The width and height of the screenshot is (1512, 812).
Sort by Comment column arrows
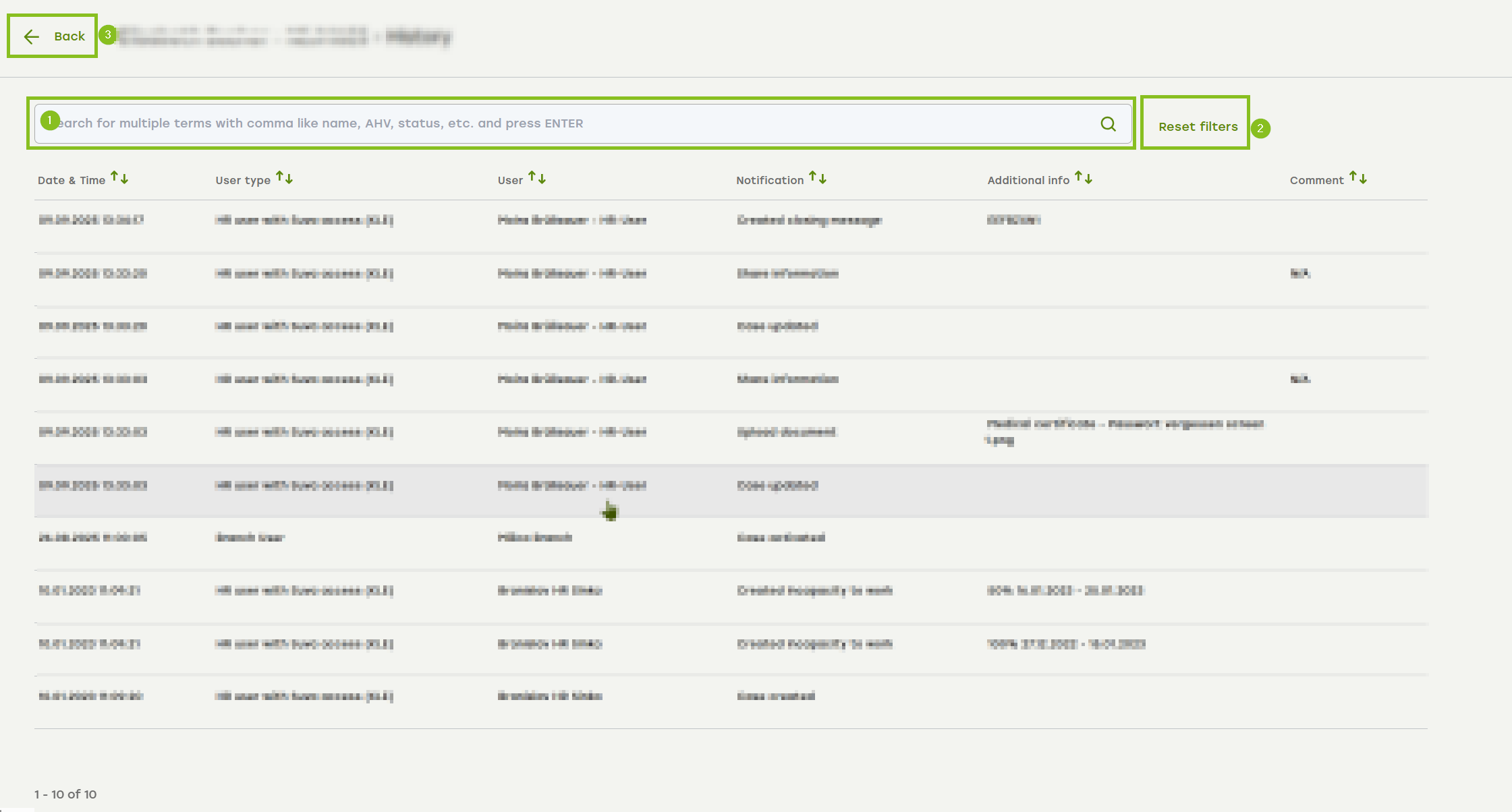coord(1358,178)
